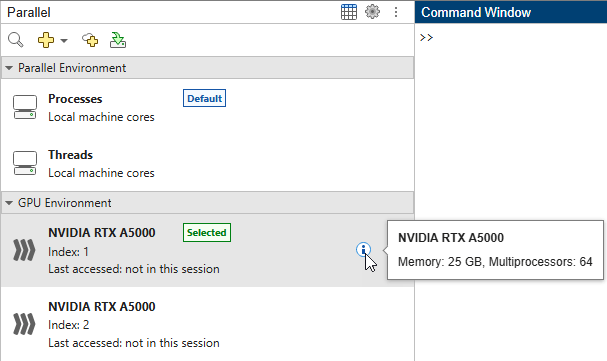Click the Selected badge on GPU index 1
607x361 pixels.
click(207, 233)
